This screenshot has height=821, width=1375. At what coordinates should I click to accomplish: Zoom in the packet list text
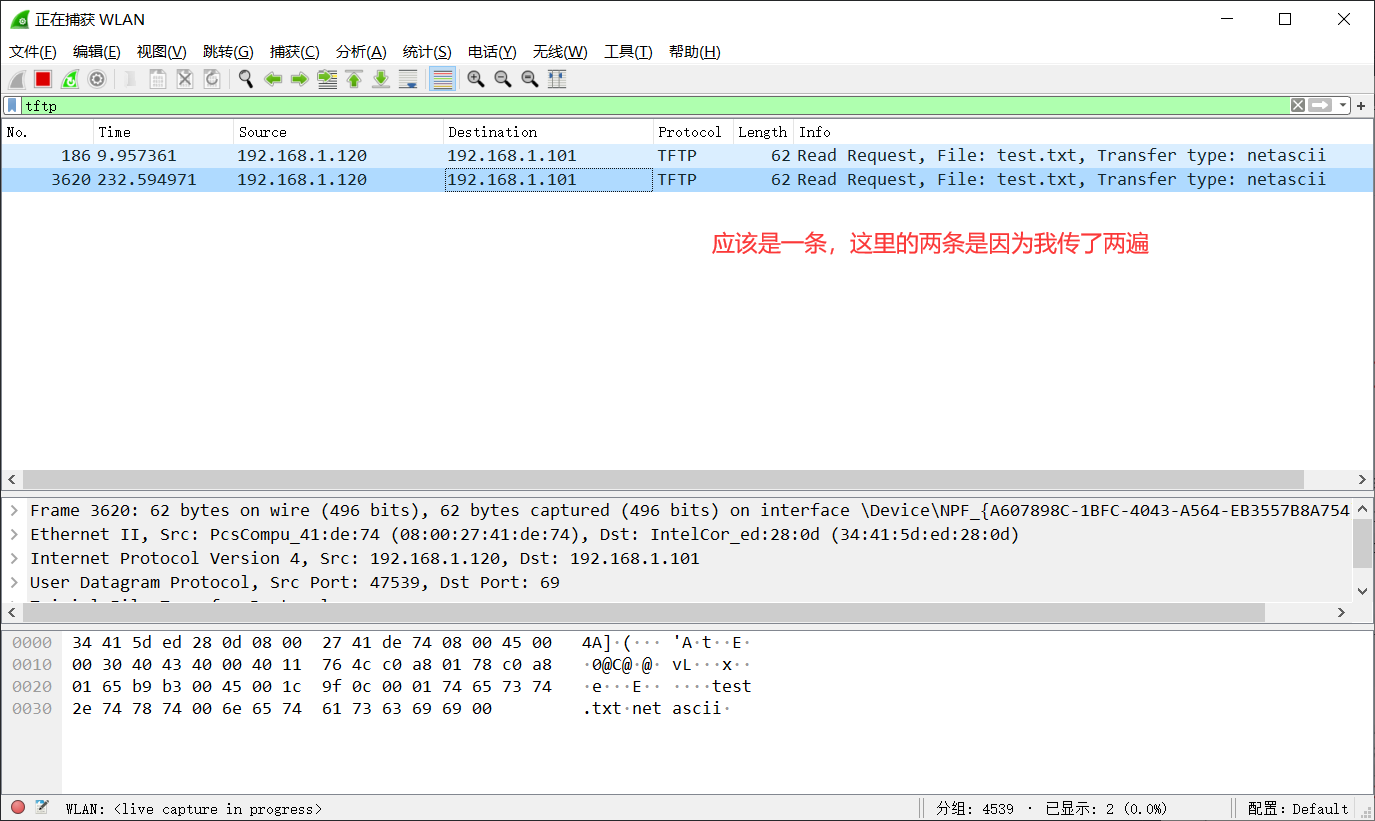point(476,79)
